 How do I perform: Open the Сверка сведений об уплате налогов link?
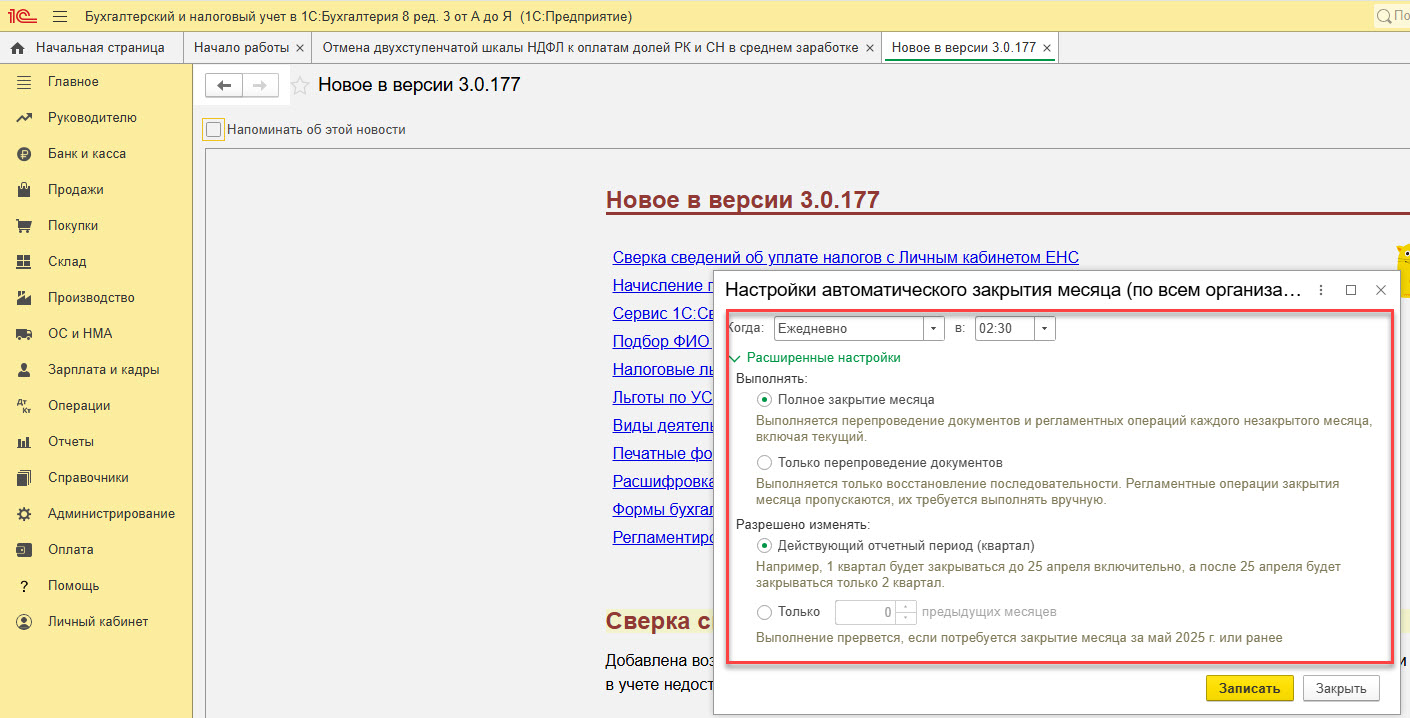846,257
